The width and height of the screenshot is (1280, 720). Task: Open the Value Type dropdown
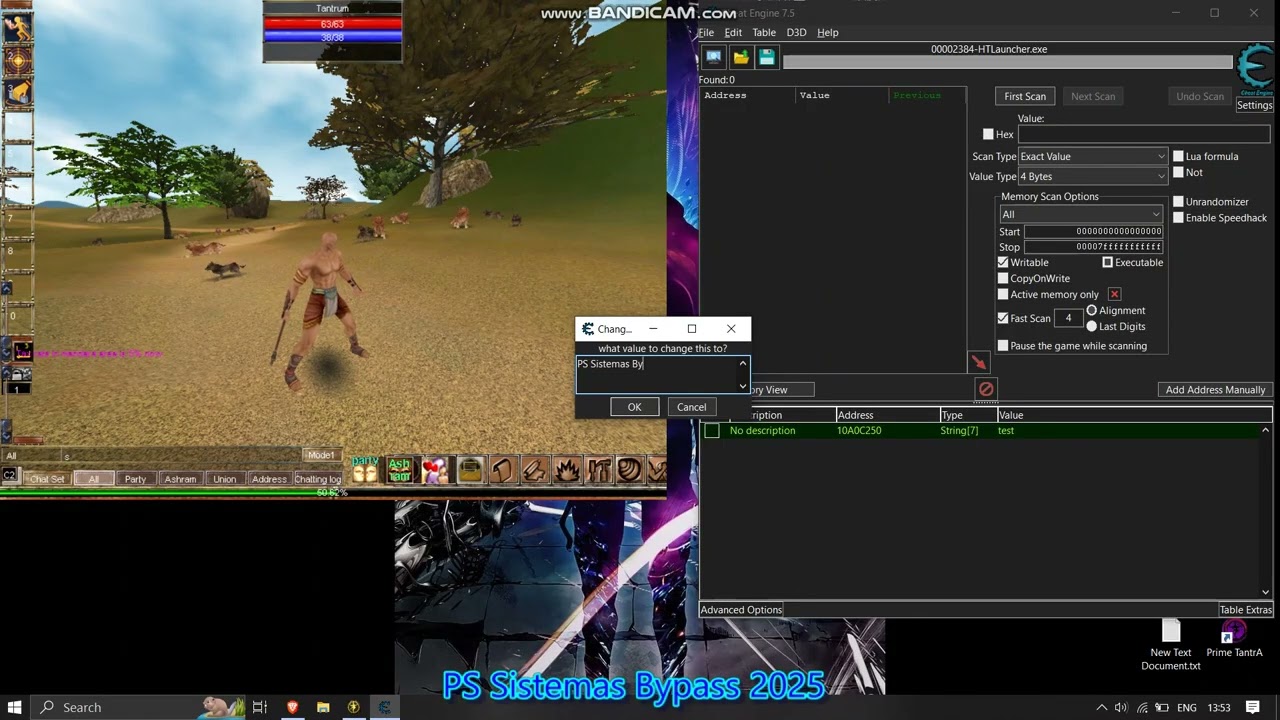[x=1092, y=176]
